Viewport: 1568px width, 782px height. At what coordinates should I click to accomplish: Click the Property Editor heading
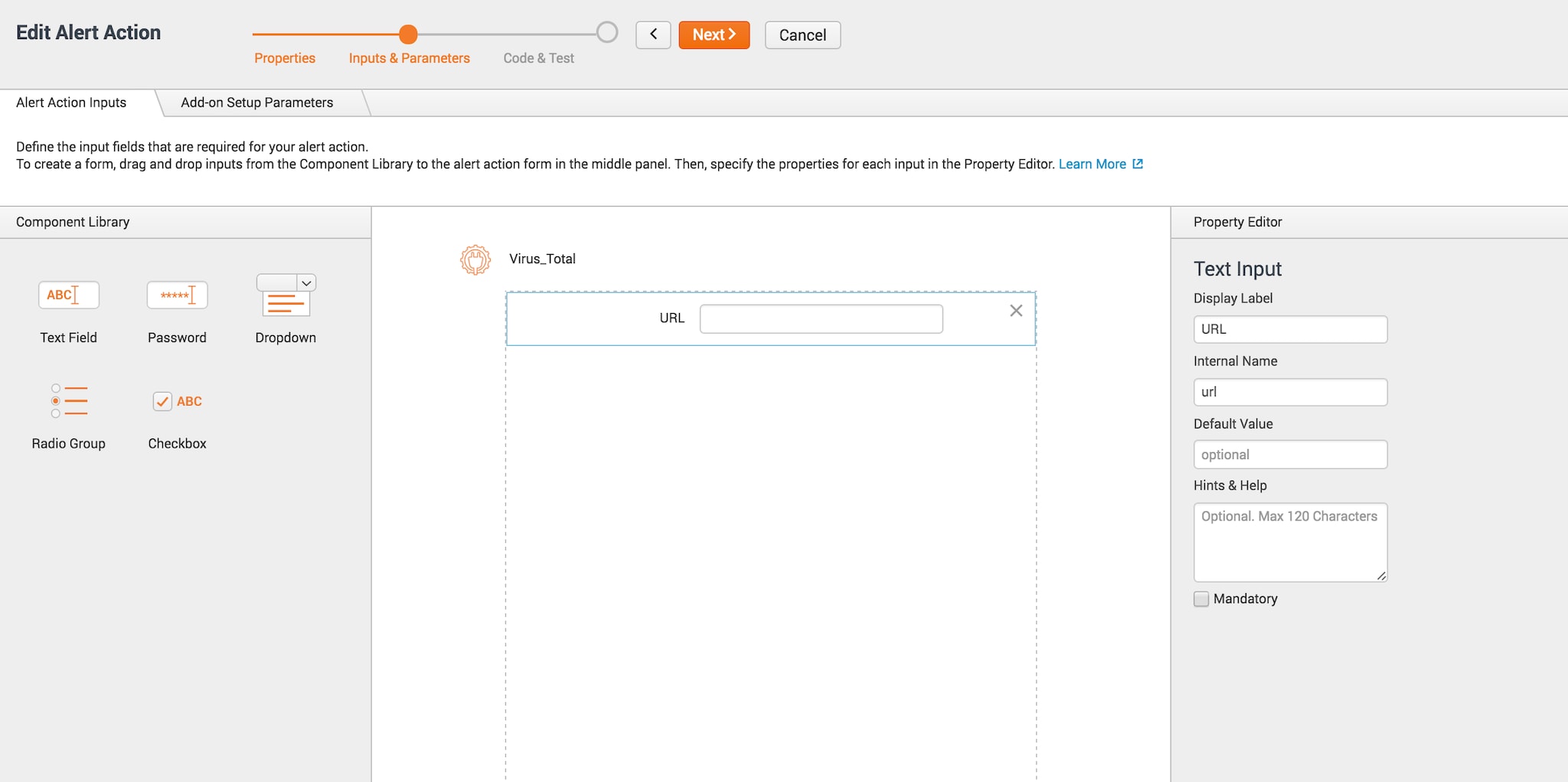point(1237,222)
